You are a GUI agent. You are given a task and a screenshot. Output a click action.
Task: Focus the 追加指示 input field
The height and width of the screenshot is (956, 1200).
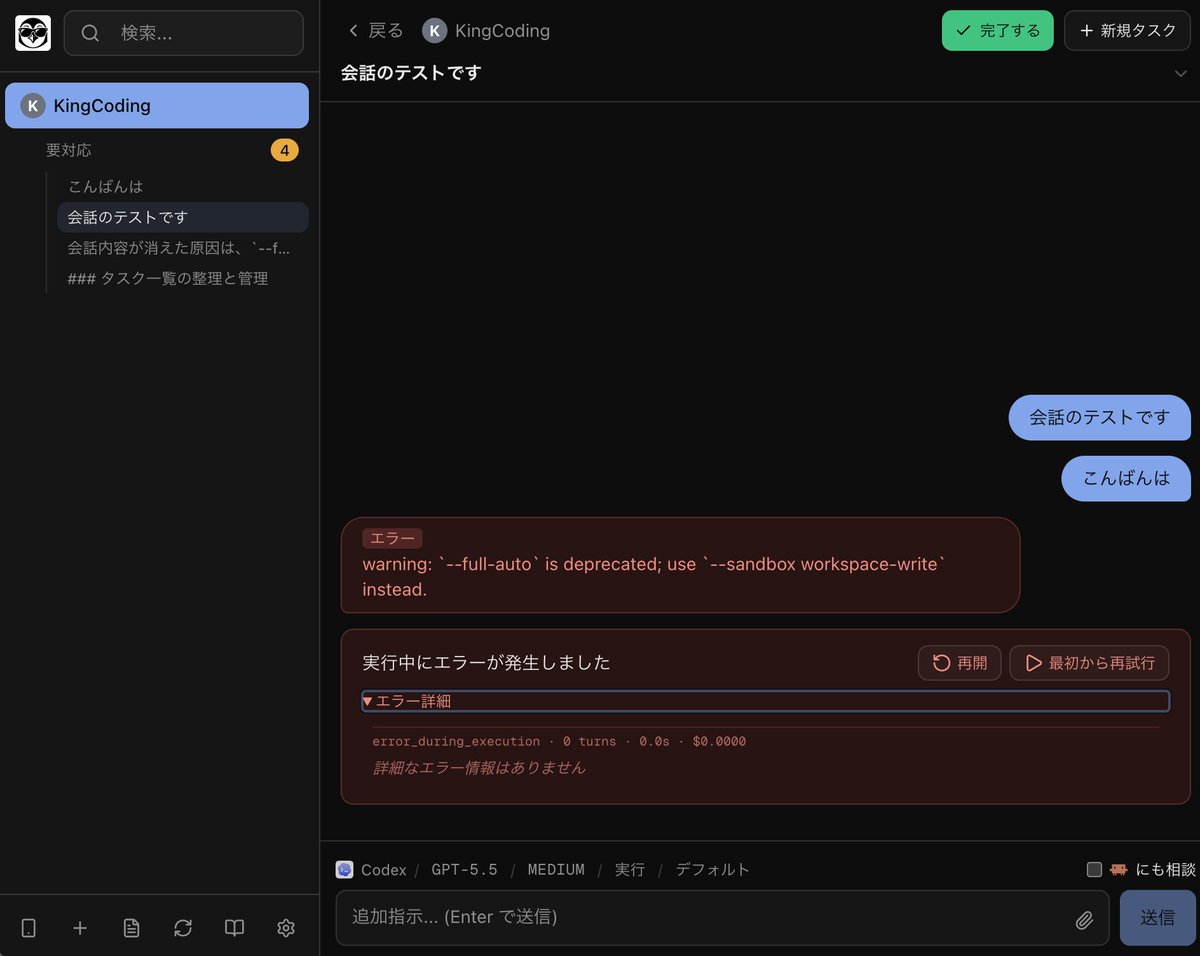pos(722,917)
